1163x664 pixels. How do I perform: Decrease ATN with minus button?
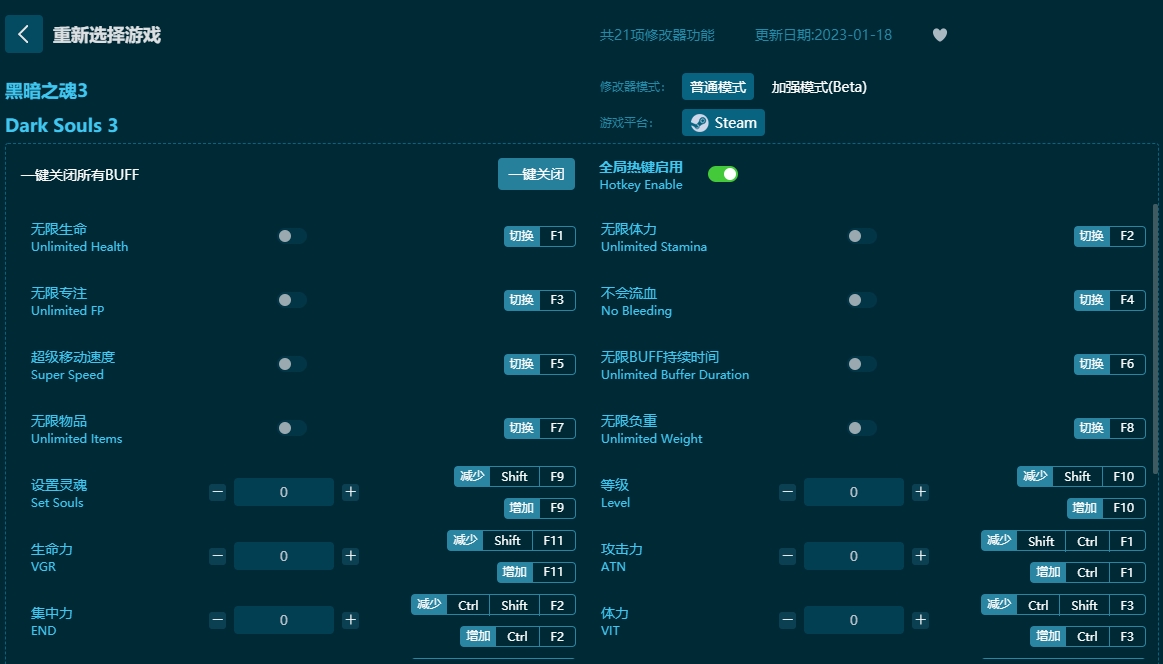788,556
